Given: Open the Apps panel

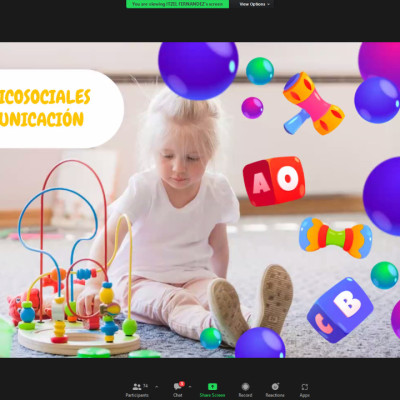Looking at the screenshot, I should point(305,390).
